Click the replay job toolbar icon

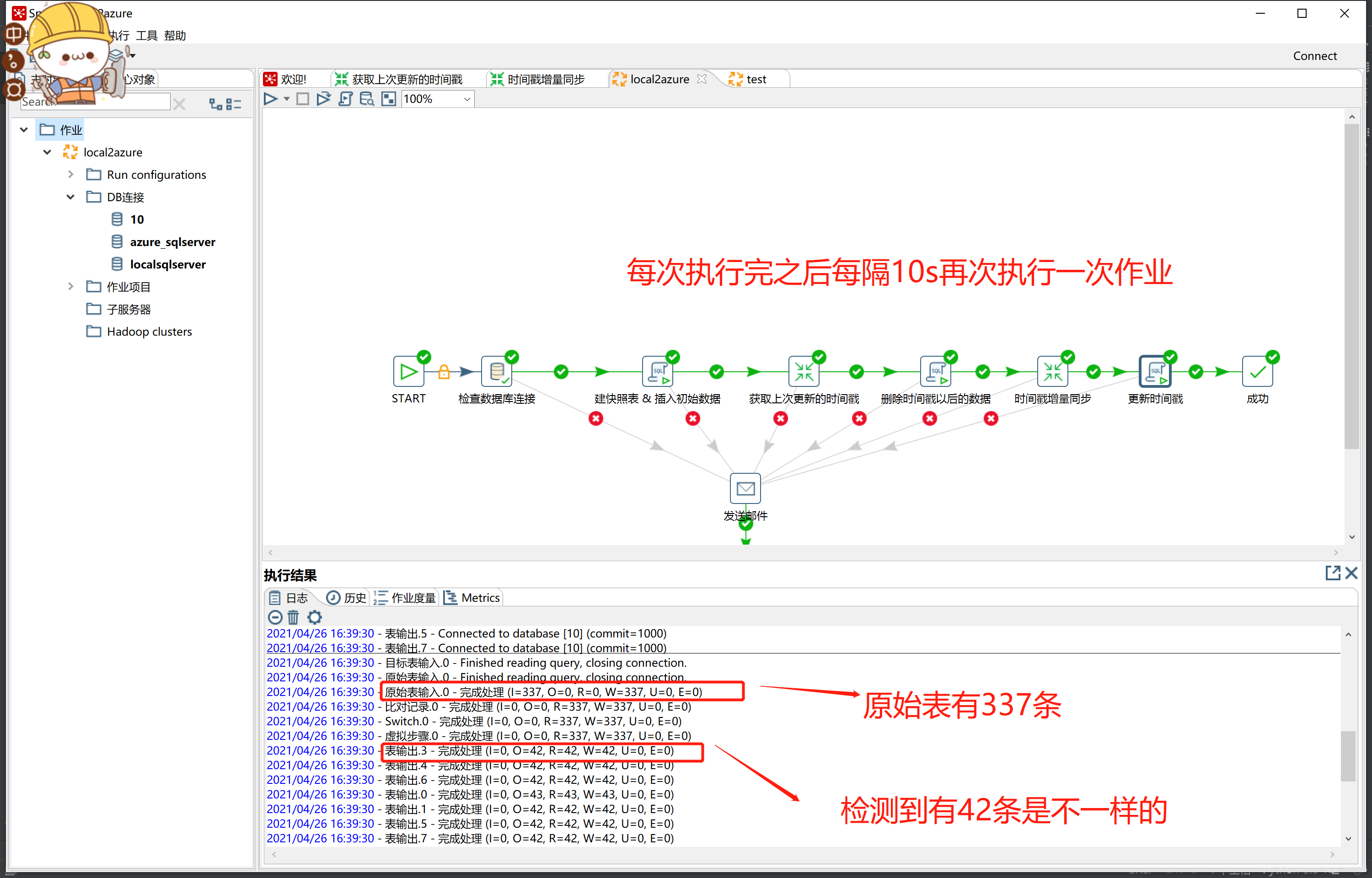(323, 99)
